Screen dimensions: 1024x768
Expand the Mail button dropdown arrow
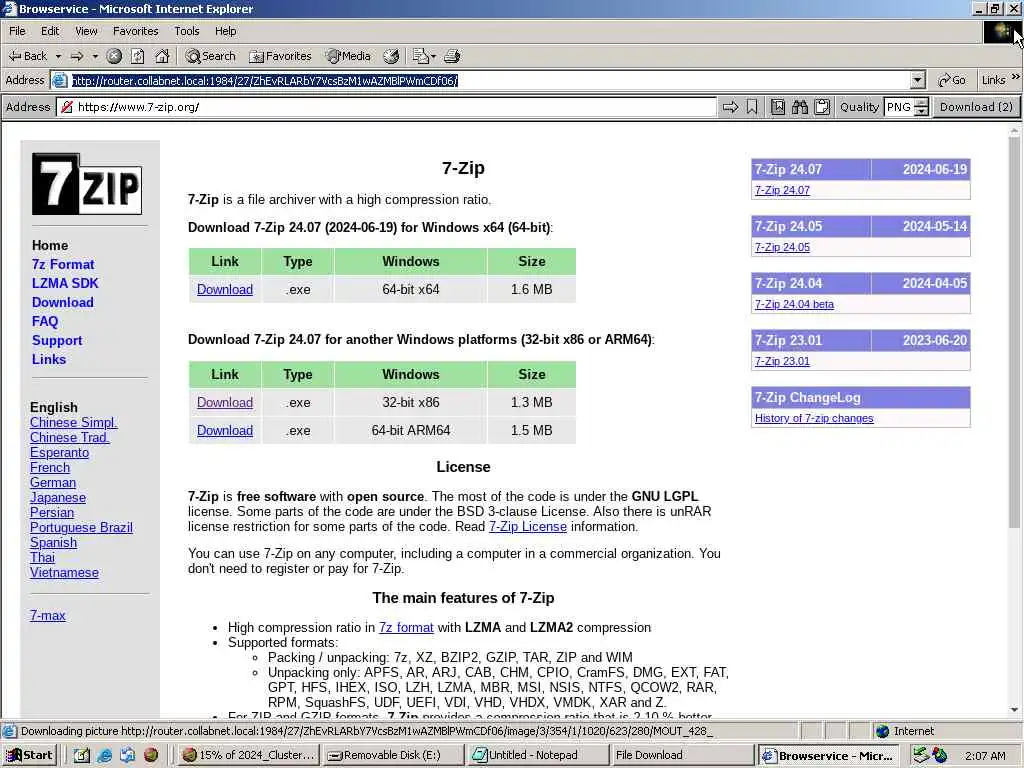click(433, 56)
